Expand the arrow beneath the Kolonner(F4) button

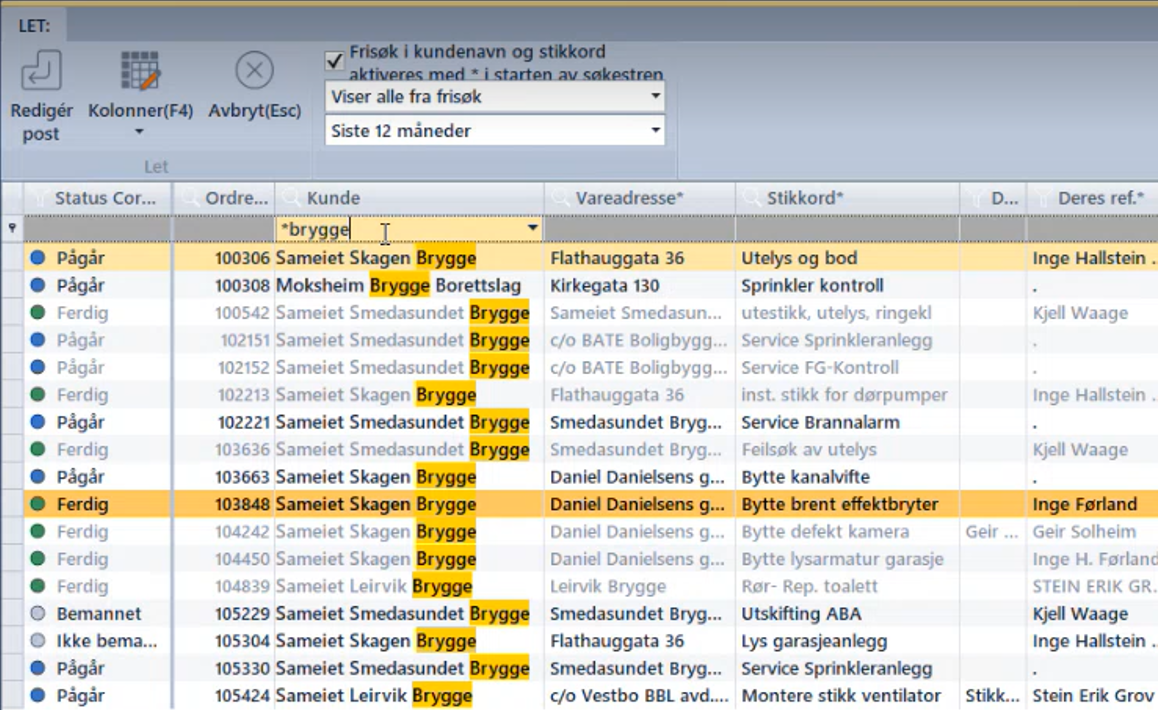click(x=140, y=133)
